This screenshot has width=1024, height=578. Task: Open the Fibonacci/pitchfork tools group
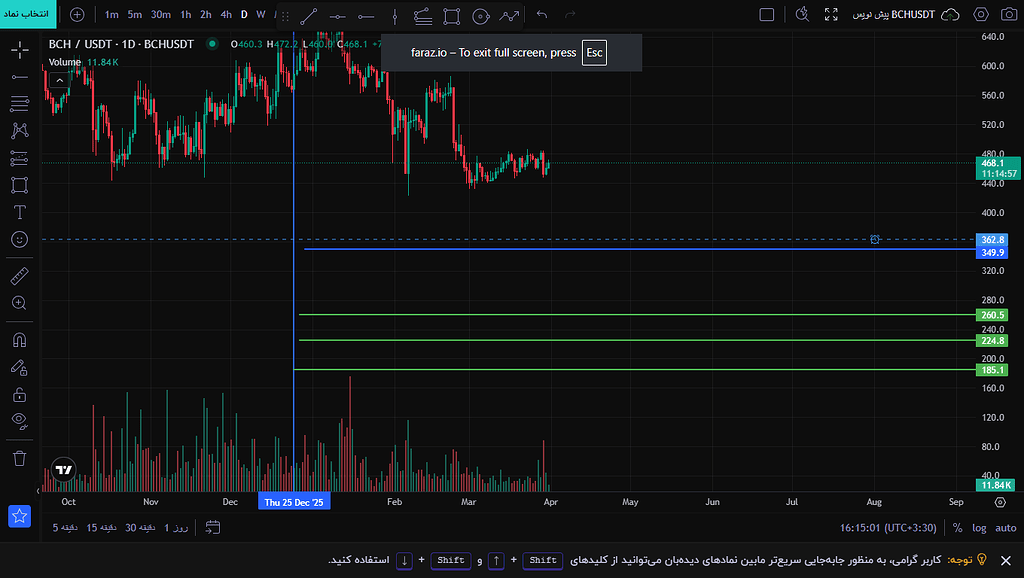click(x=20, y=103)
